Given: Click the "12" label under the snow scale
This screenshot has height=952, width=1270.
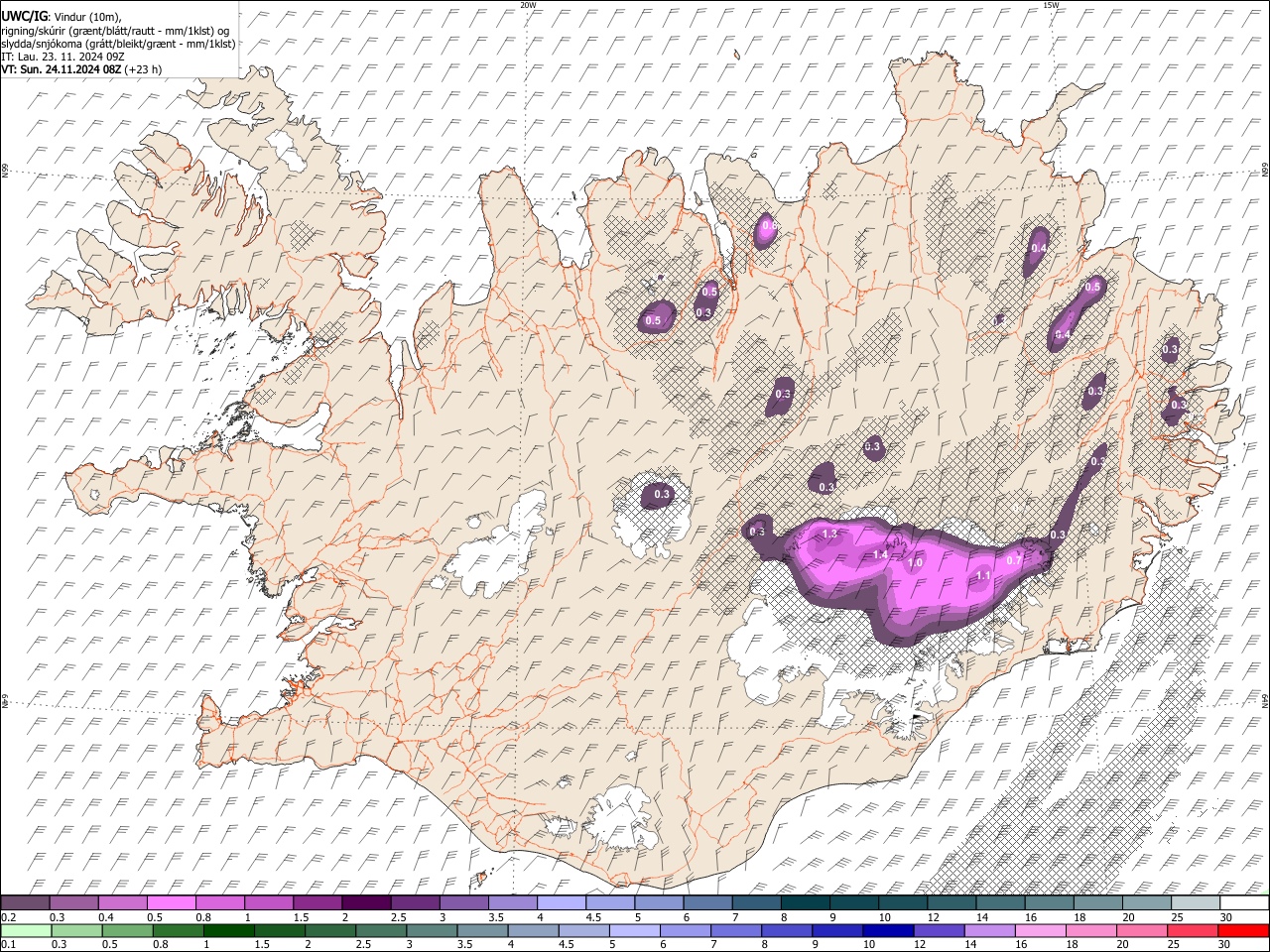Looking at the screenshot, I should (933, 916).
